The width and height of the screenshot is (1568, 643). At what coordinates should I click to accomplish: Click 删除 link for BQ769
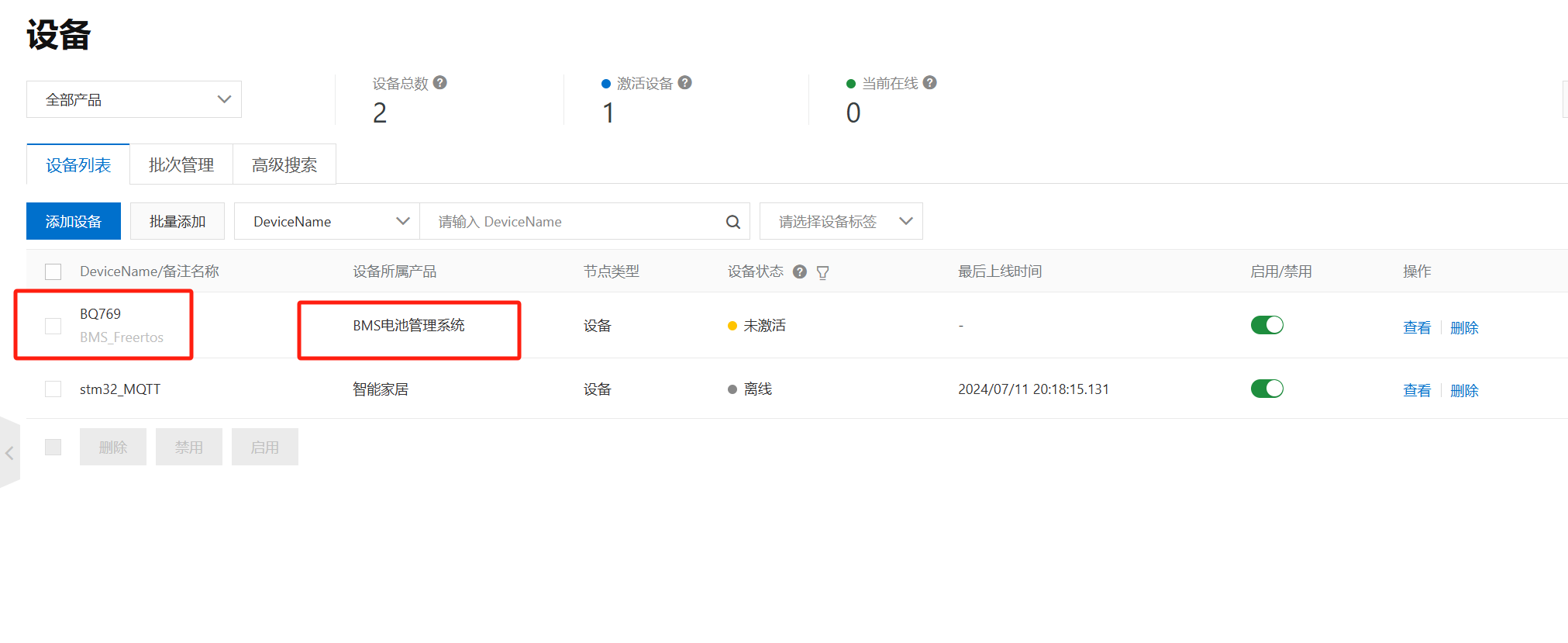point(1464,327)
